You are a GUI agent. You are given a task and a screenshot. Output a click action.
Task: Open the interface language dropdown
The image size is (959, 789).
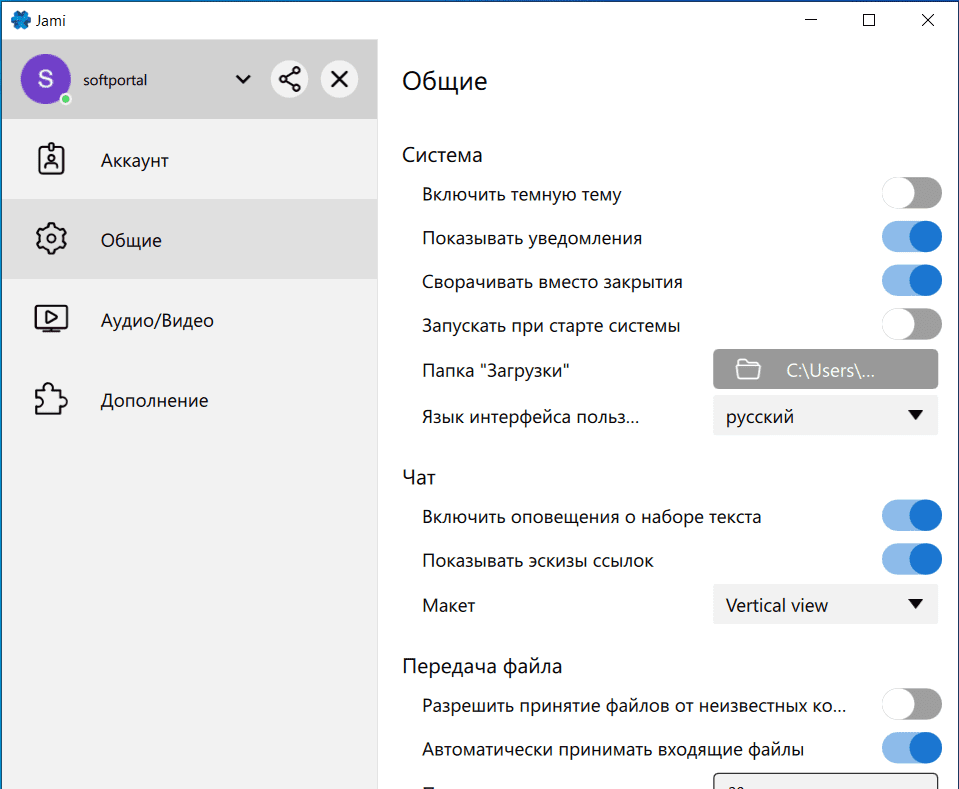pyautogui.click(x=825, y=416)
